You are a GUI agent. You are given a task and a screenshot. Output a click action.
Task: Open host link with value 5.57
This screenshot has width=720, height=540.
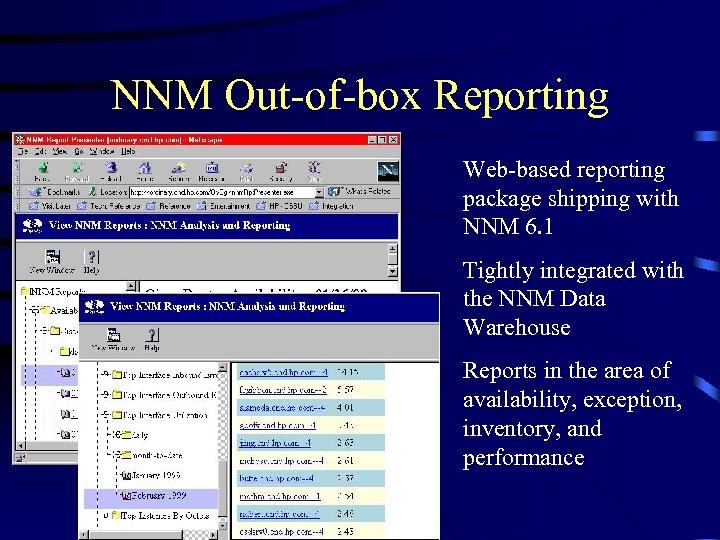click(x=283, y=390)
